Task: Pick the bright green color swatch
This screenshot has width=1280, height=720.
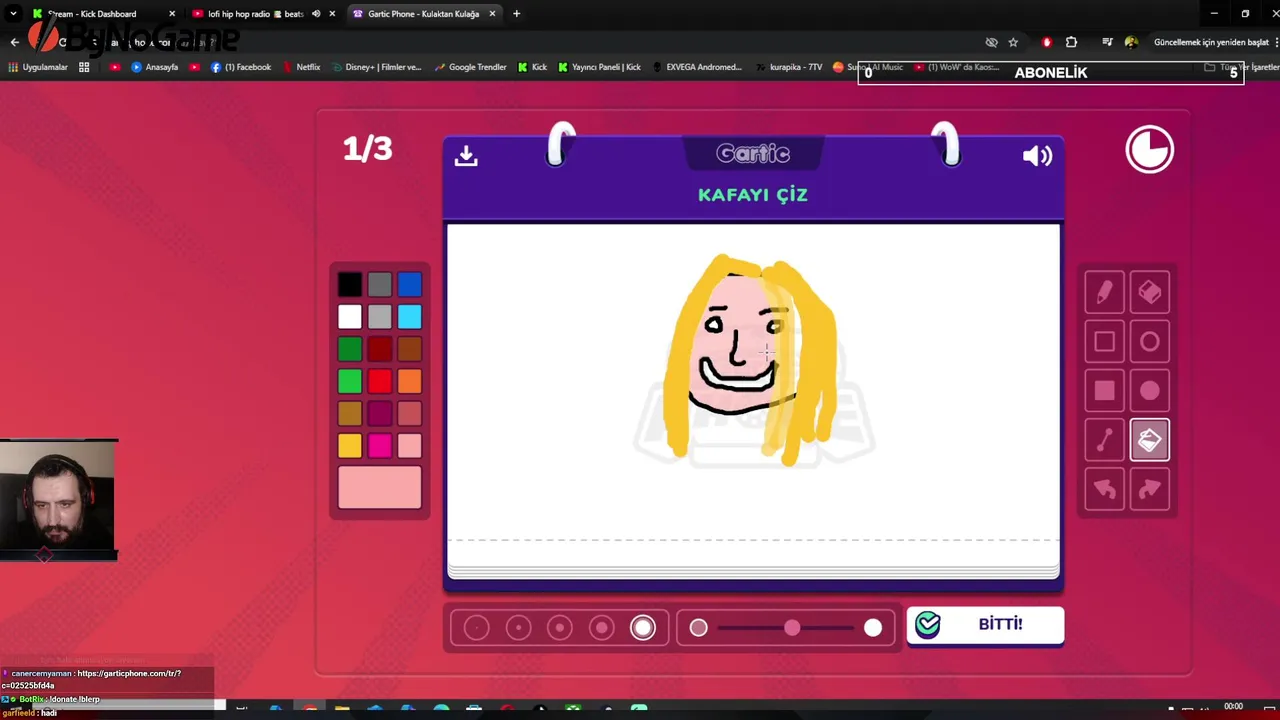Action: [349, 381]
